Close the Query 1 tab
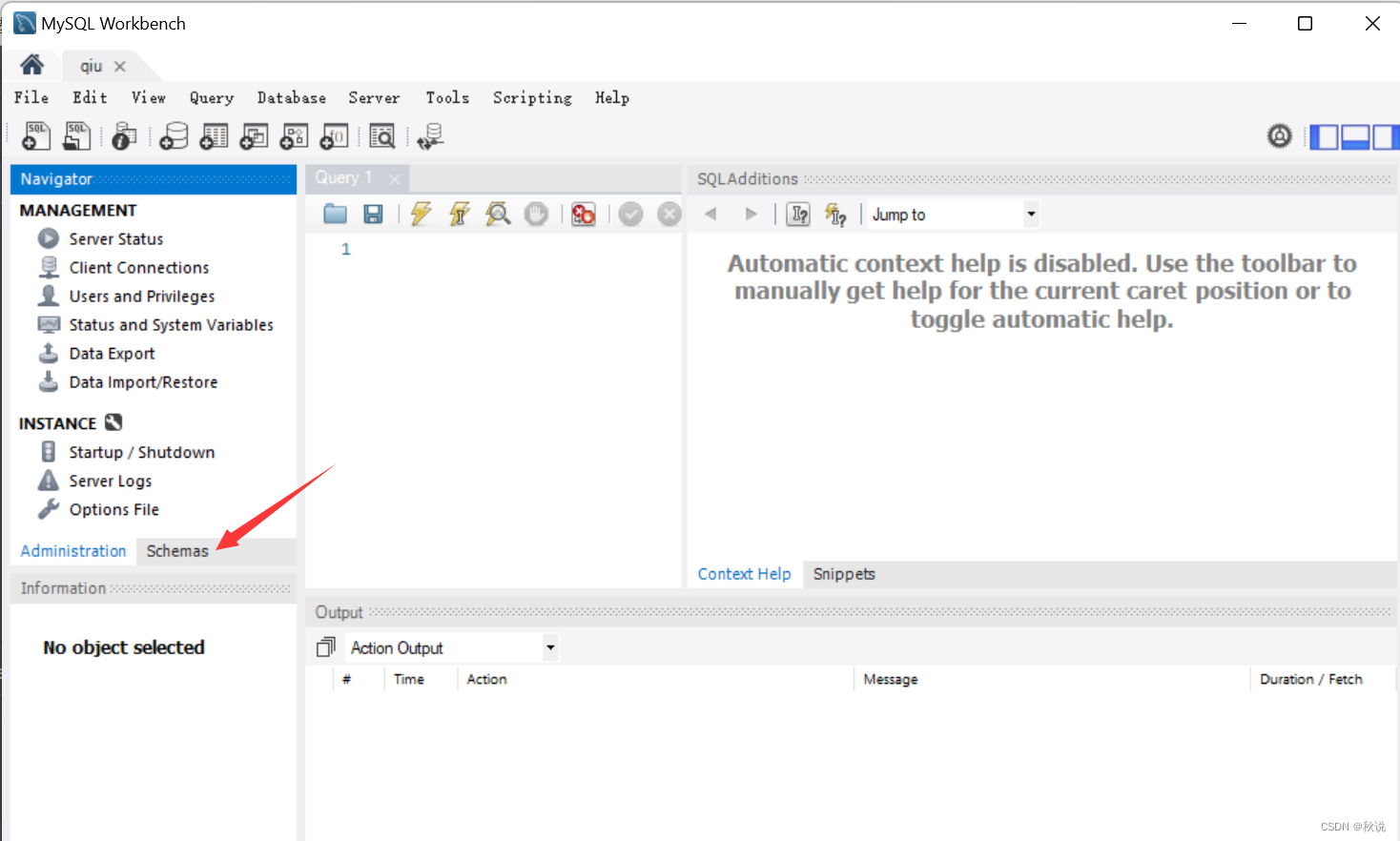This screenshot has height=841, width=1400. (394, 179)
